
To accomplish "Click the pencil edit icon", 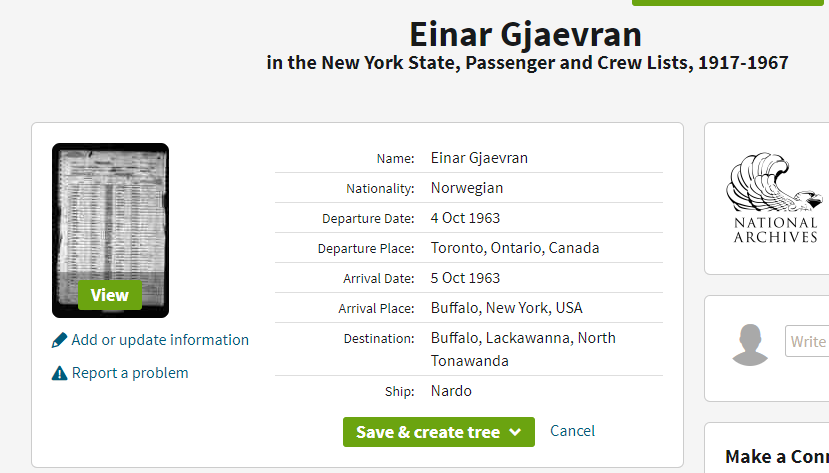I will click(59, 340).
